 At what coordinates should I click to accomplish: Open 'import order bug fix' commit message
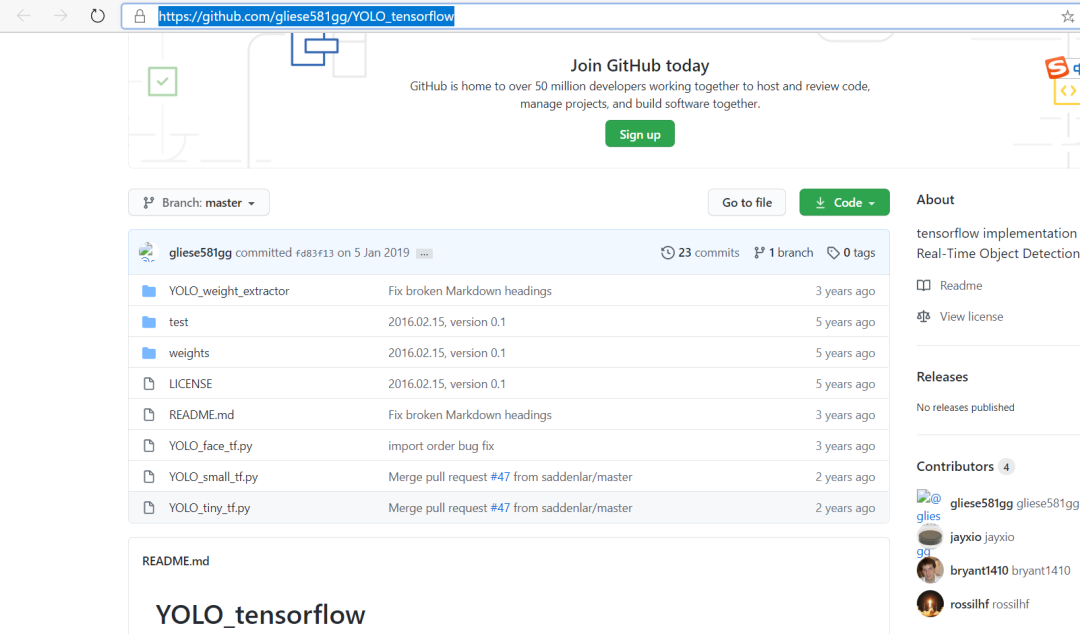pyautogui.click(x=441, y=446)
